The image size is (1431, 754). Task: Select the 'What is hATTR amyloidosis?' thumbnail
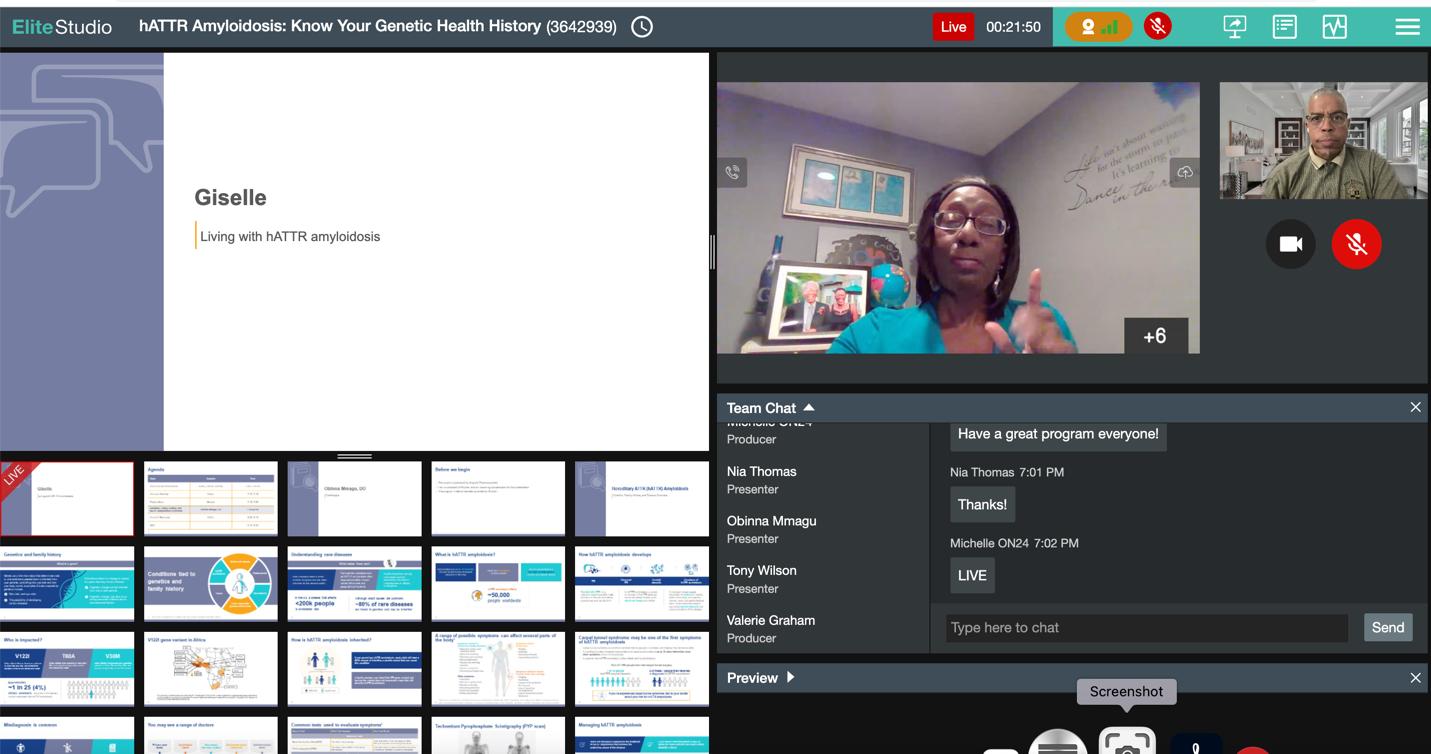coord(498,584)
